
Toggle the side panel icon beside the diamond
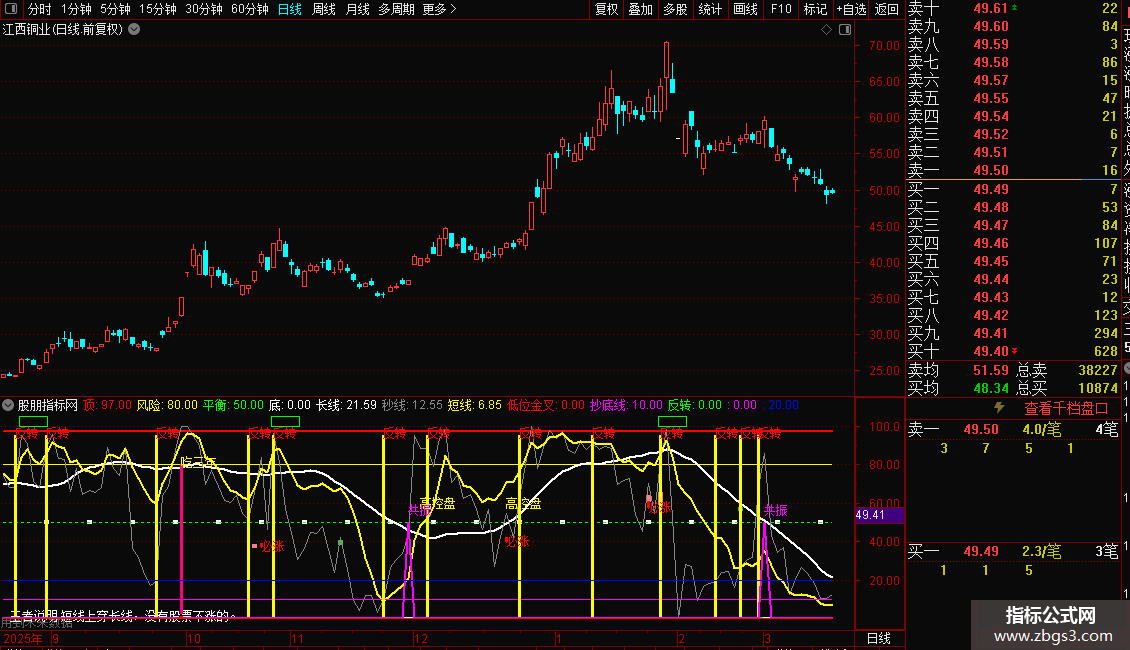click(845, 30)
